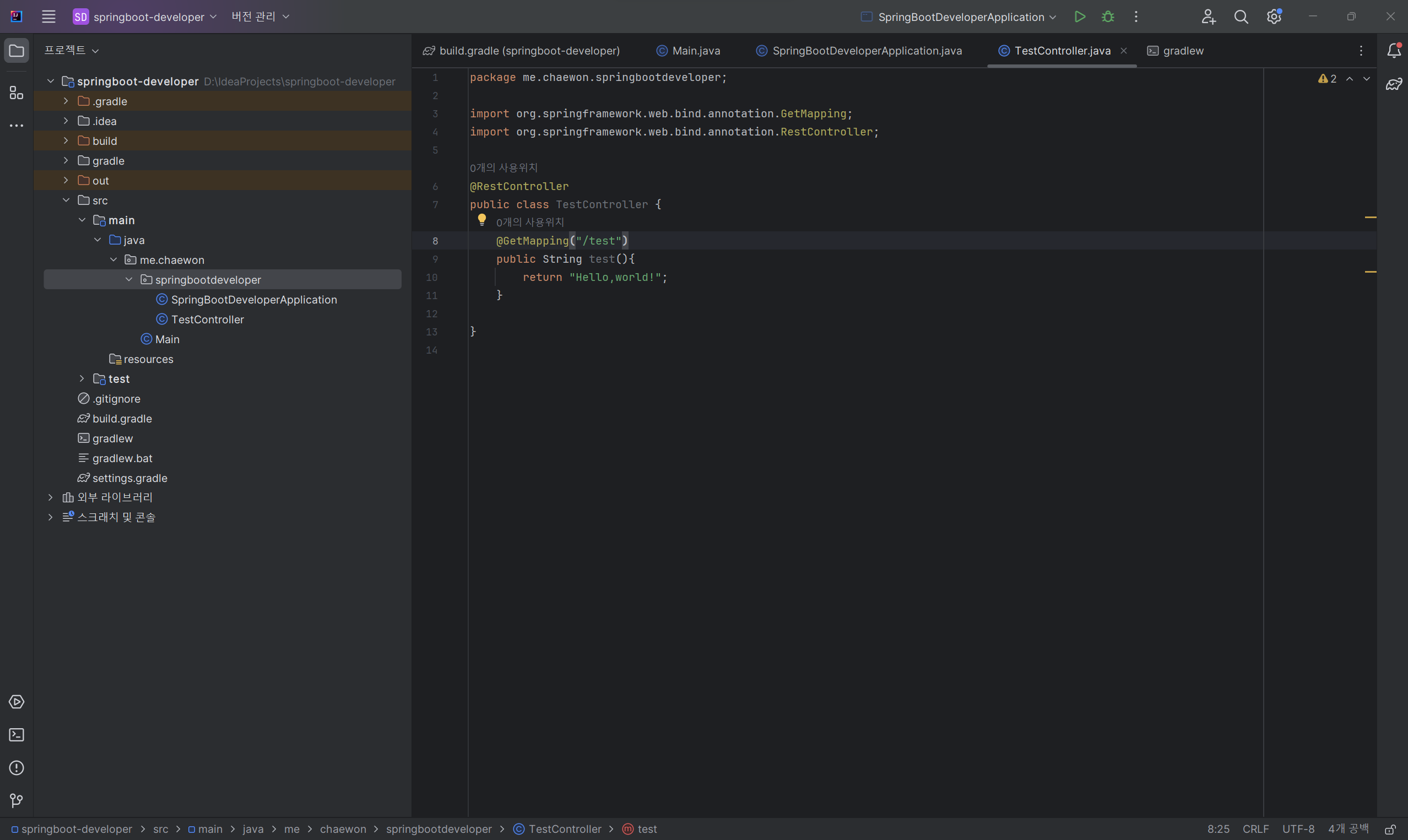Click the intention lightbulb near the GetMapping line

click(481, 220)
